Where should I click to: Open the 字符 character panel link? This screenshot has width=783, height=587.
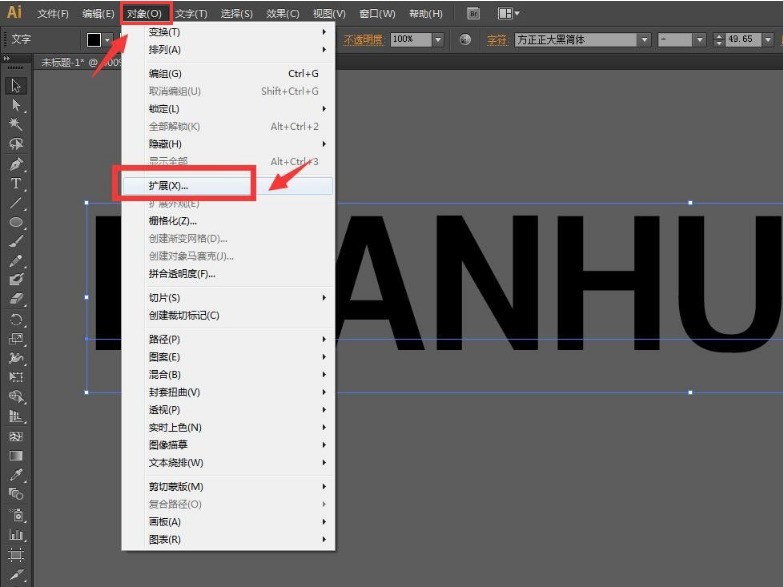point(497,39)
